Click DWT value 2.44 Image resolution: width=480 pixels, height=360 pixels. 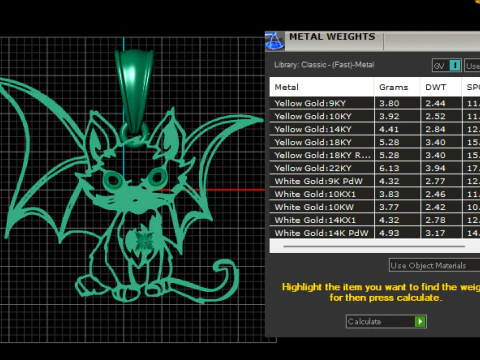click(435, 103)
